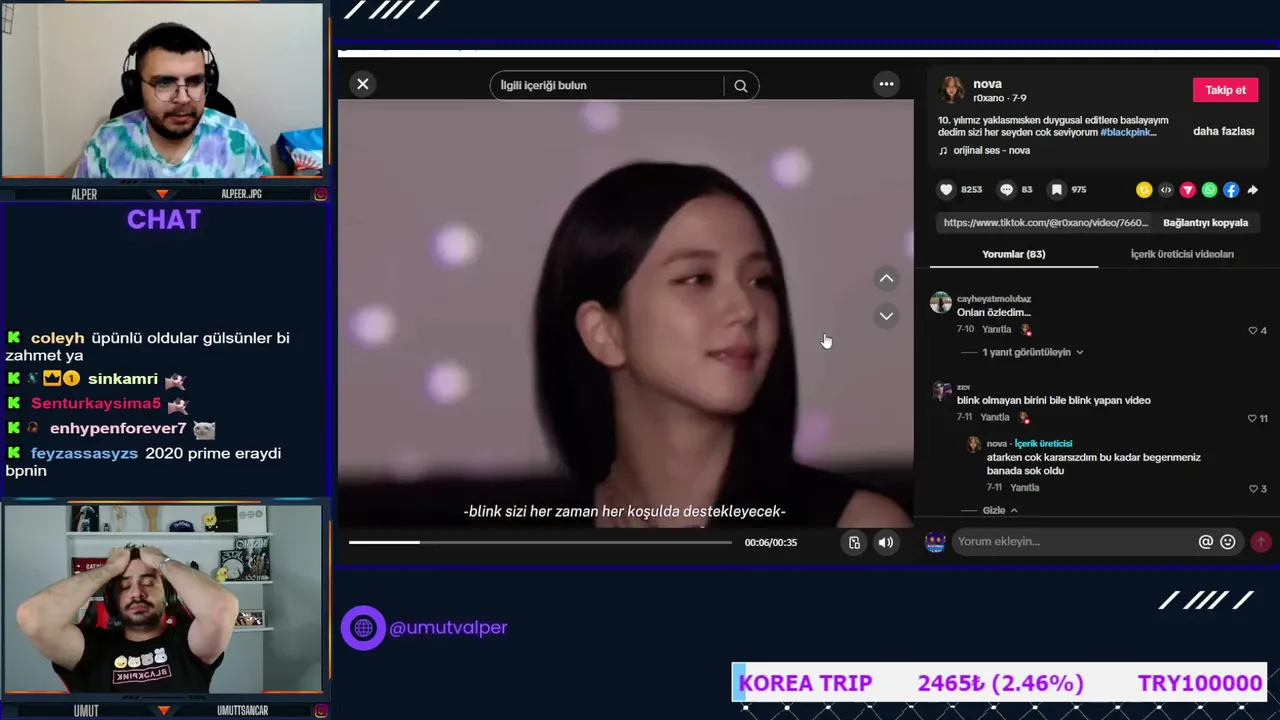
Task: Open cayheyatımolubaz's profile avatar
Action: 941,303
